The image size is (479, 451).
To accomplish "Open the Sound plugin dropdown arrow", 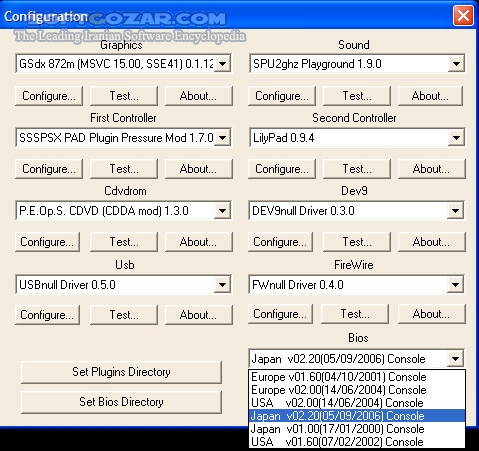I will point(456,63).
